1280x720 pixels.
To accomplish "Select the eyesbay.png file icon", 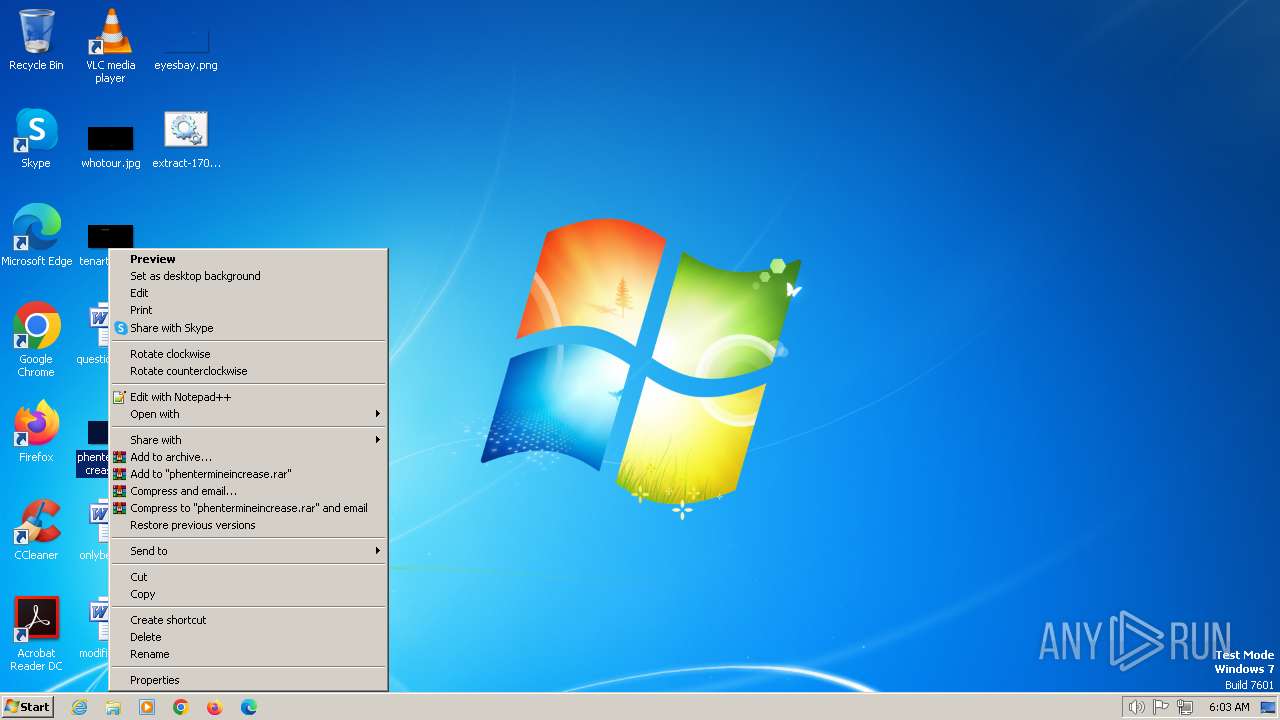I will [x=186, y=46].
